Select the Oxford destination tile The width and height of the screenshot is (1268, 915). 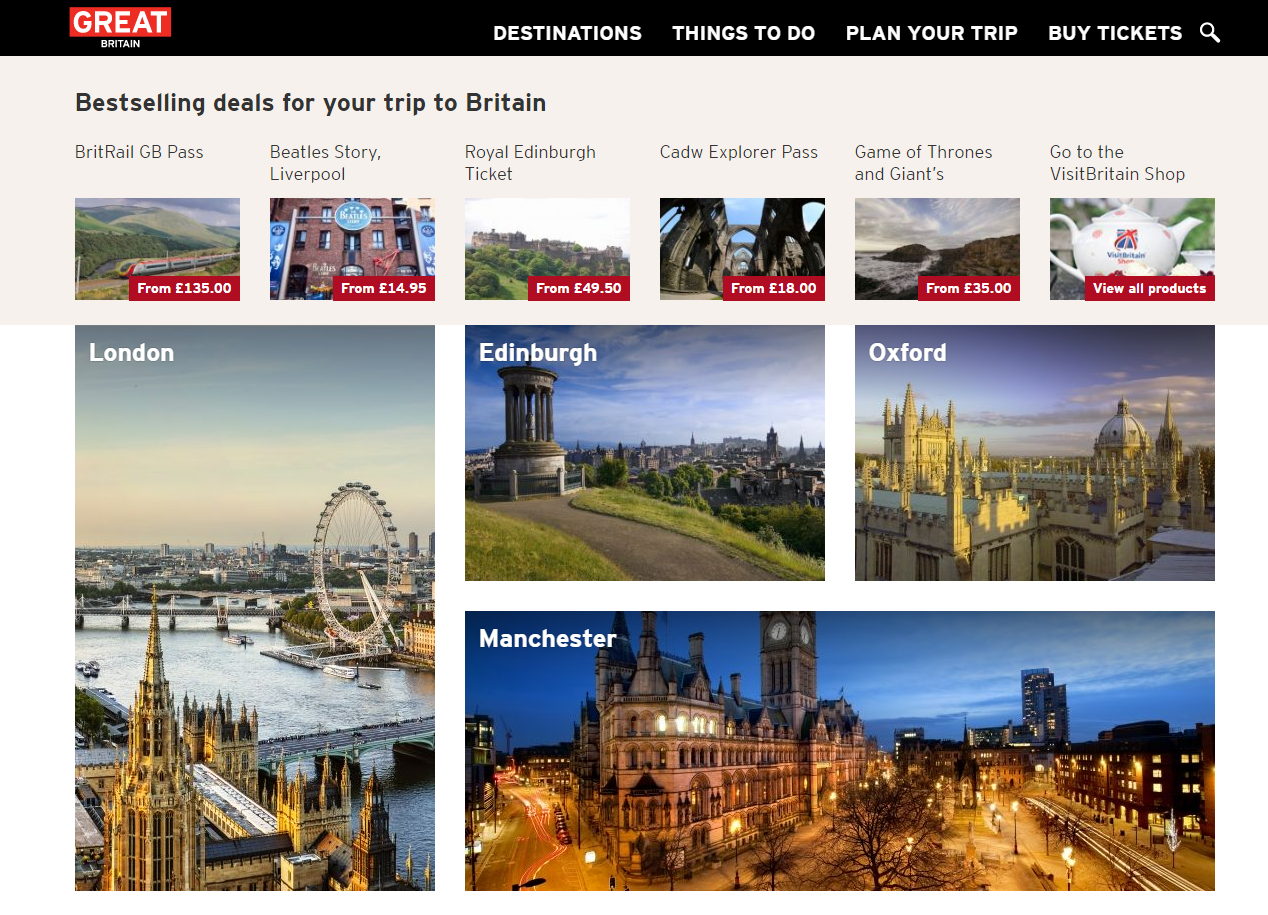(x=1035, y=453)
